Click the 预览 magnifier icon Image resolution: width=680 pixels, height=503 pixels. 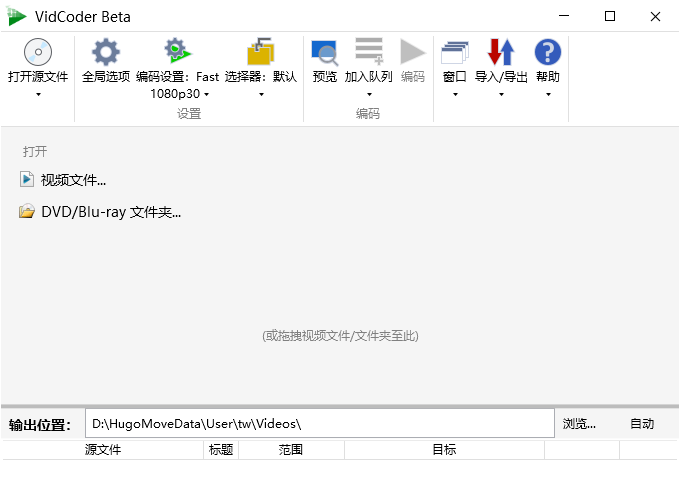325,52
